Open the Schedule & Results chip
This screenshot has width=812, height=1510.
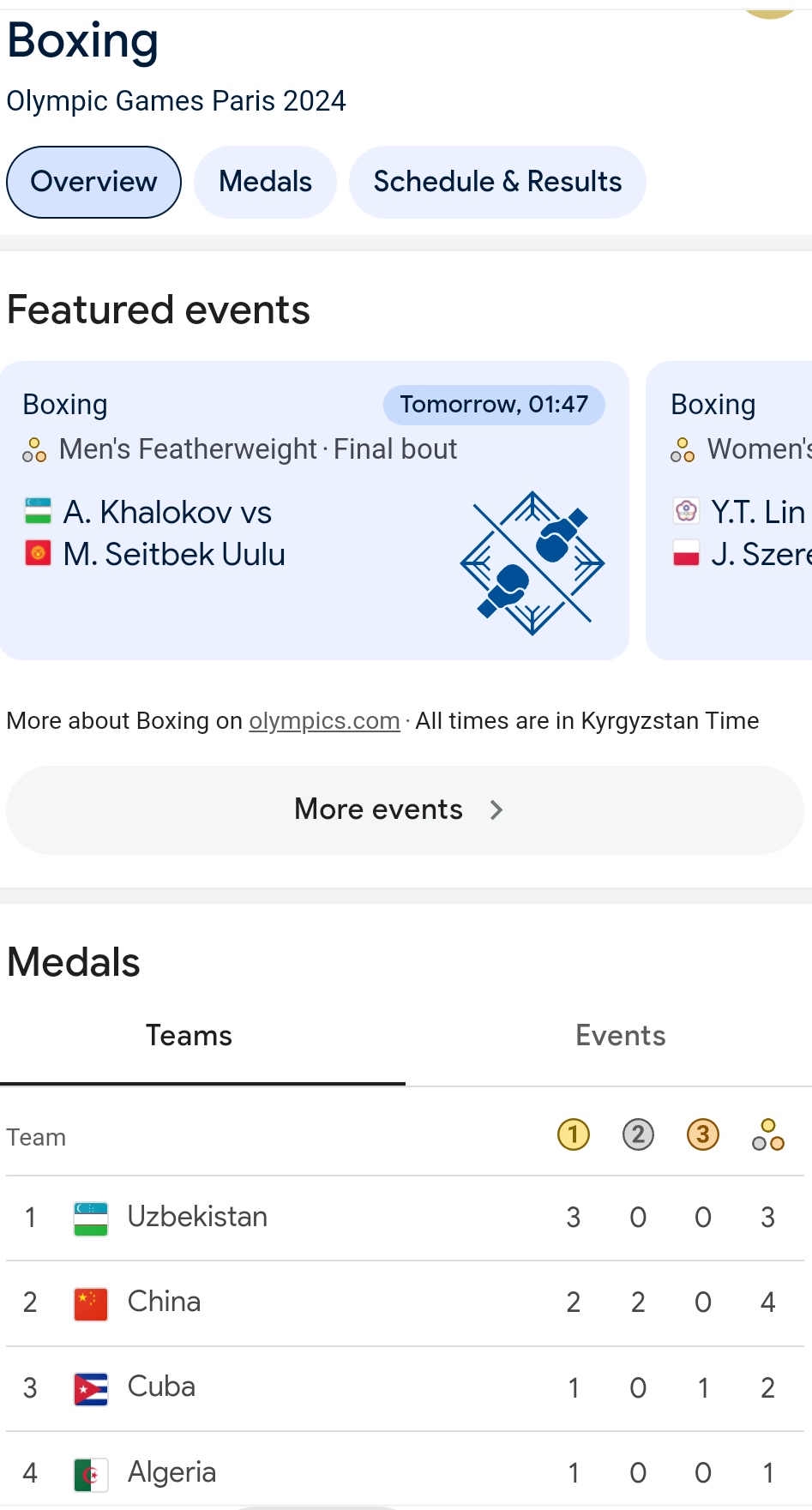pos(497,182)
